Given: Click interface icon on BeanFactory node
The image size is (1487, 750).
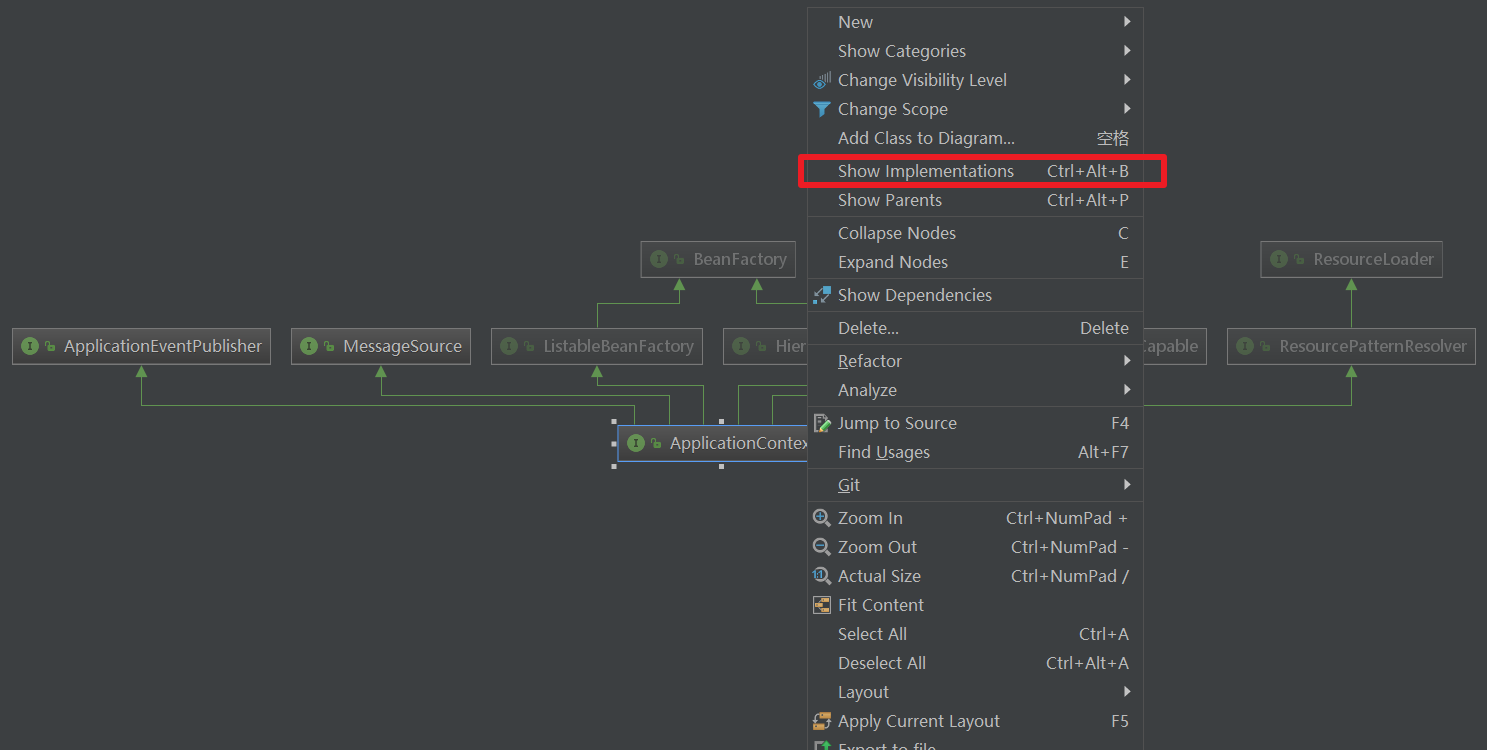Looking at the screenshot, I should [x=659, y=259].
